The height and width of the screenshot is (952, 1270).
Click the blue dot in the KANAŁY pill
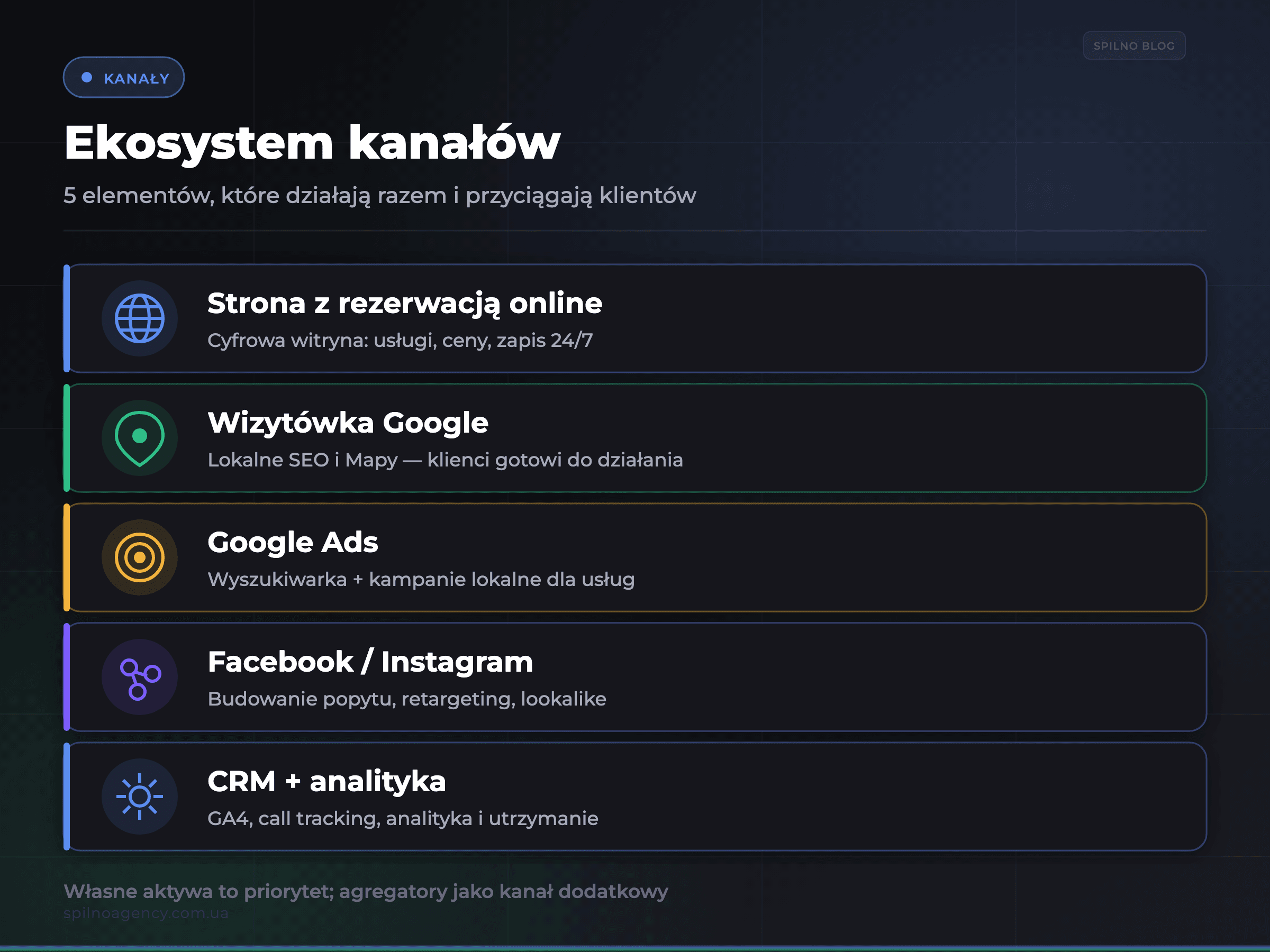click(87, 77)
